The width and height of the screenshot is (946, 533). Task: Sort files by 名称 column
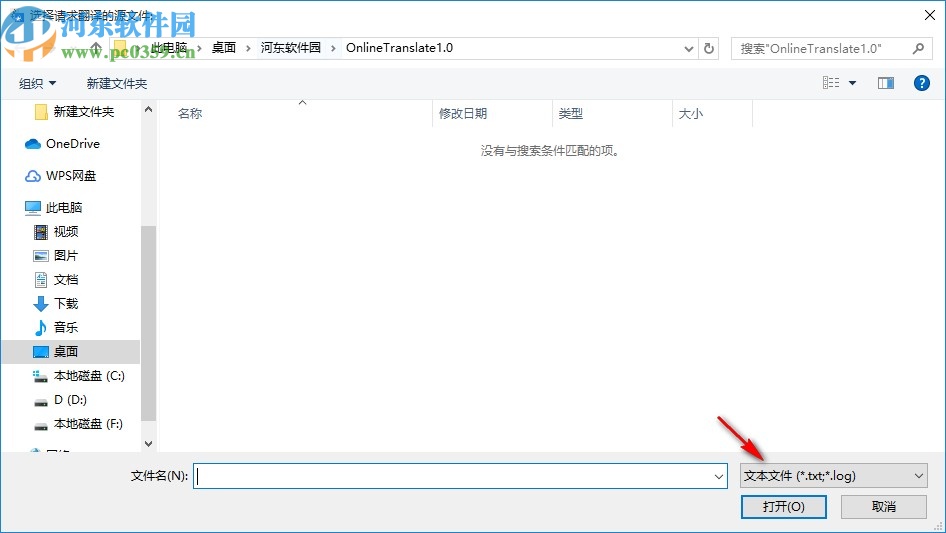[190, 113]
